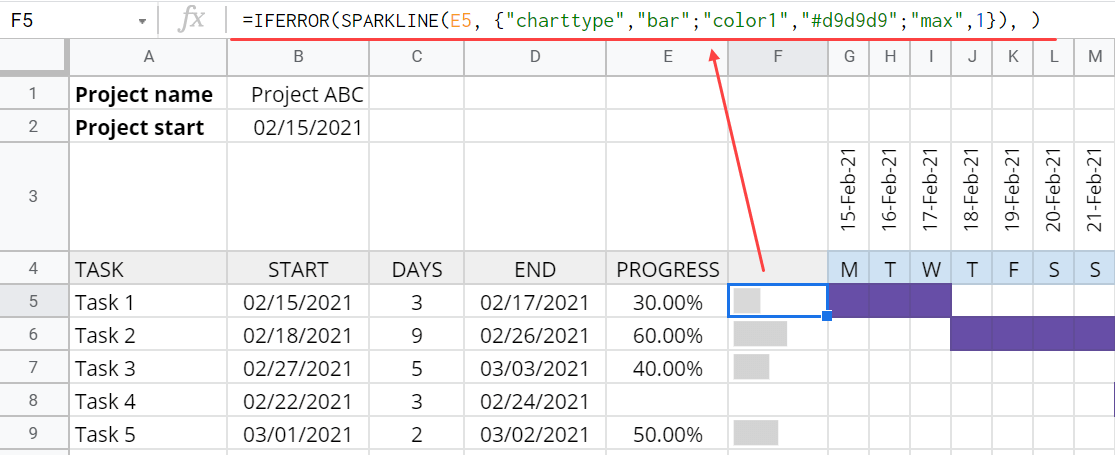Select column M header
Viewport: 1115px width, 455px height.
click(1094, 58)
